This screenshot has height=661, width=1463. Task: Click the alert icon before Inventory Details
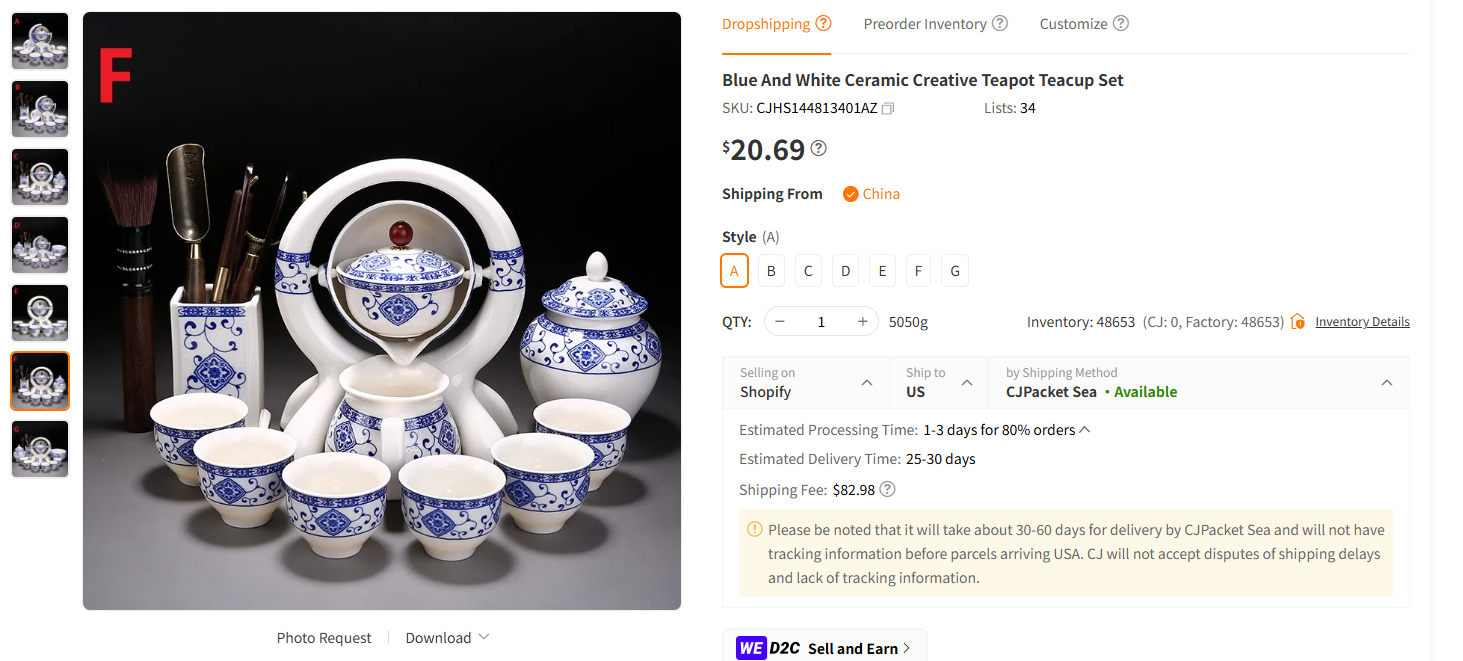(1297, 321)
